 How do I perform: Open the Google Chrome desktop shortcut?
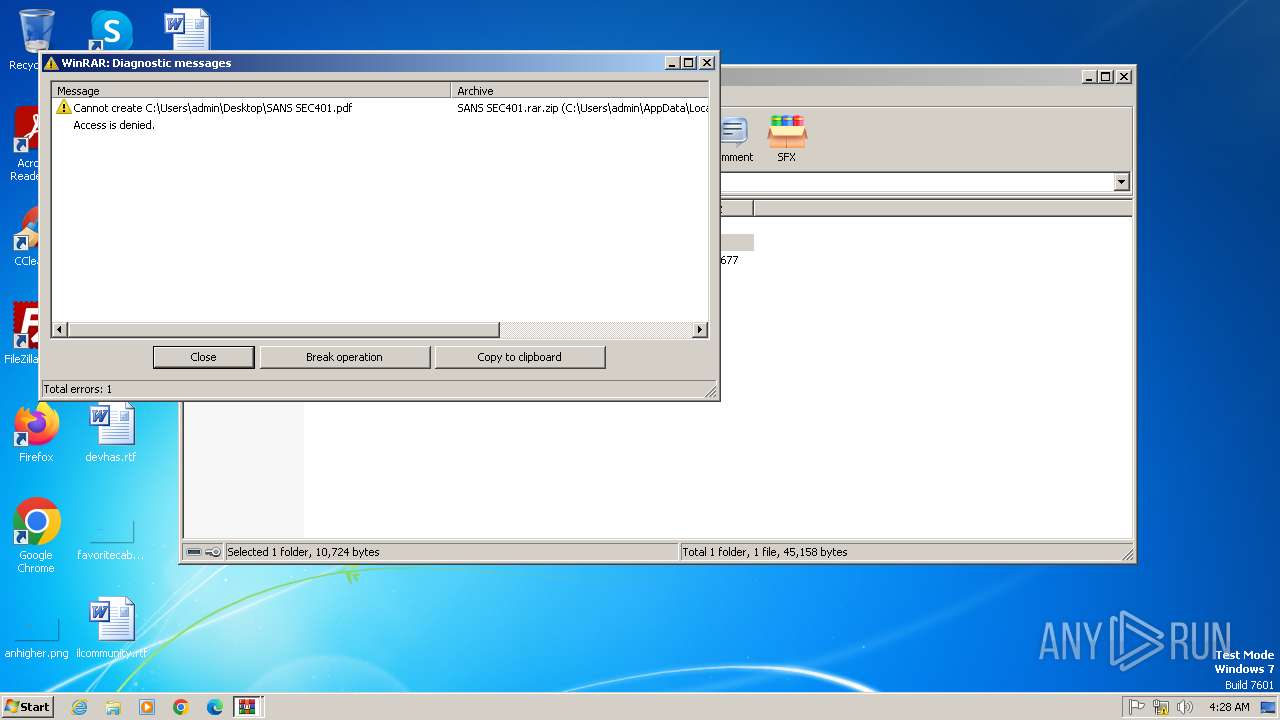click(36, 536)
